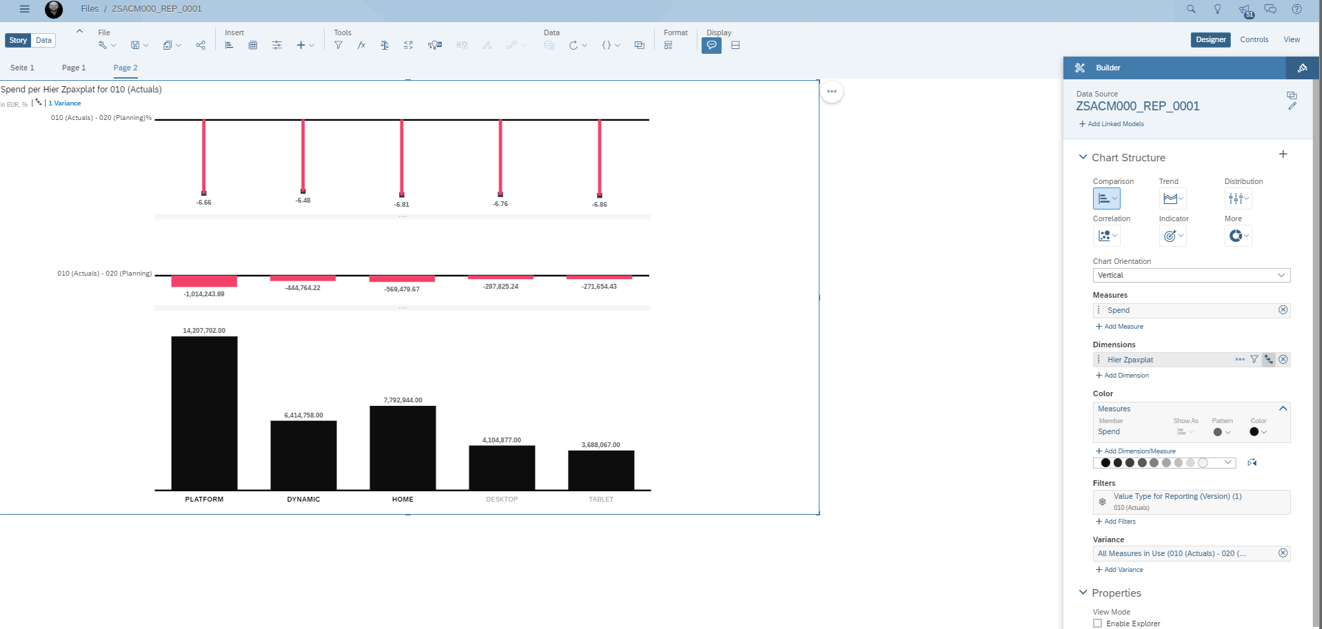Open the lightbulb hints icon

[x=1217, y=9]
